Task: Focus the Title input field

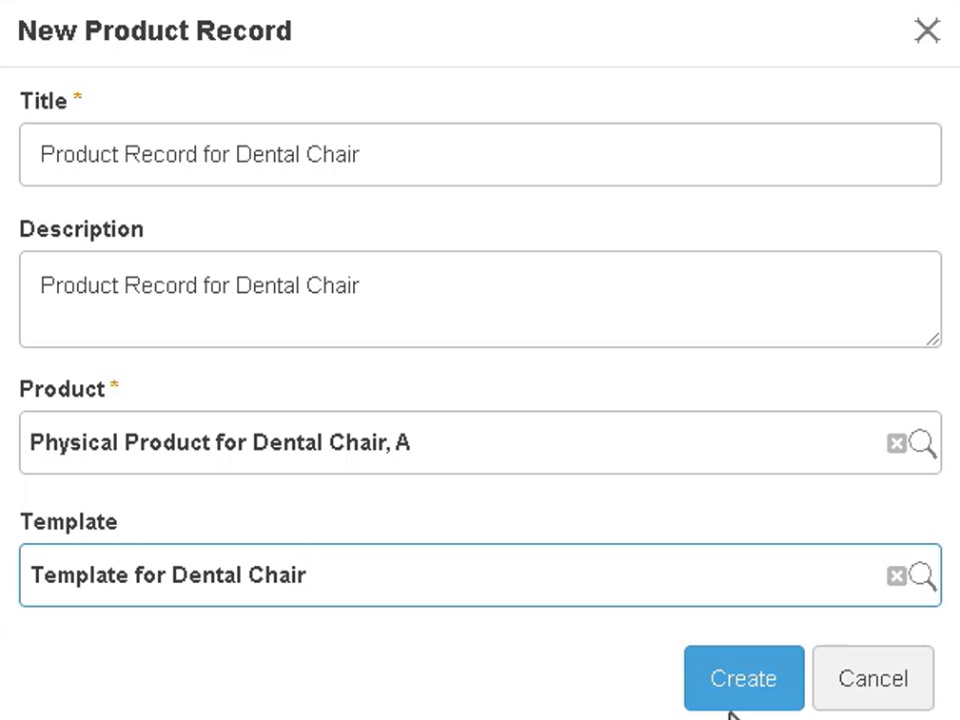Action: tap(480, 154)
